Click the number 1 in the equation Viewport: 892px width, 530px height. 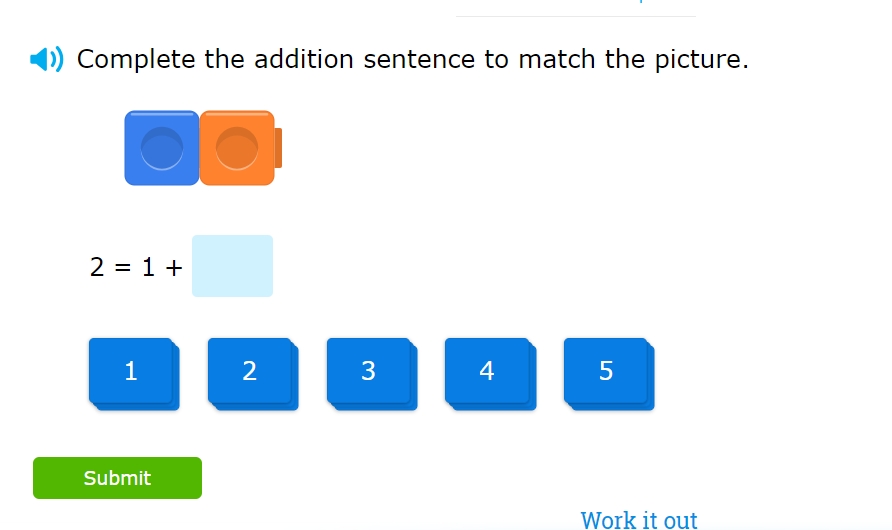point(147,267)
